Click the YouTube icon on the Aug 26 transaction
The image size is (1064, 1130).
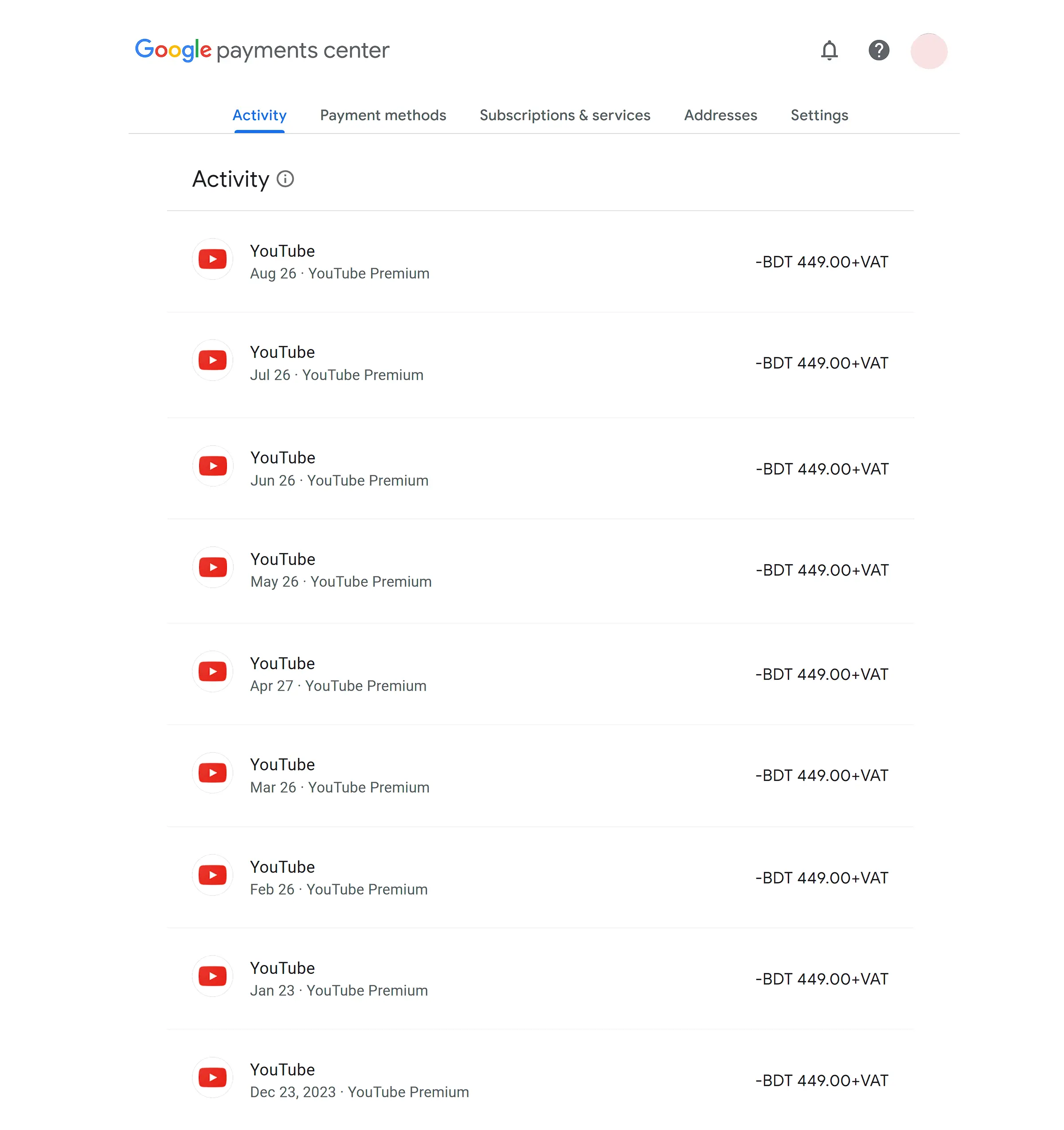[x=212, y=259]
